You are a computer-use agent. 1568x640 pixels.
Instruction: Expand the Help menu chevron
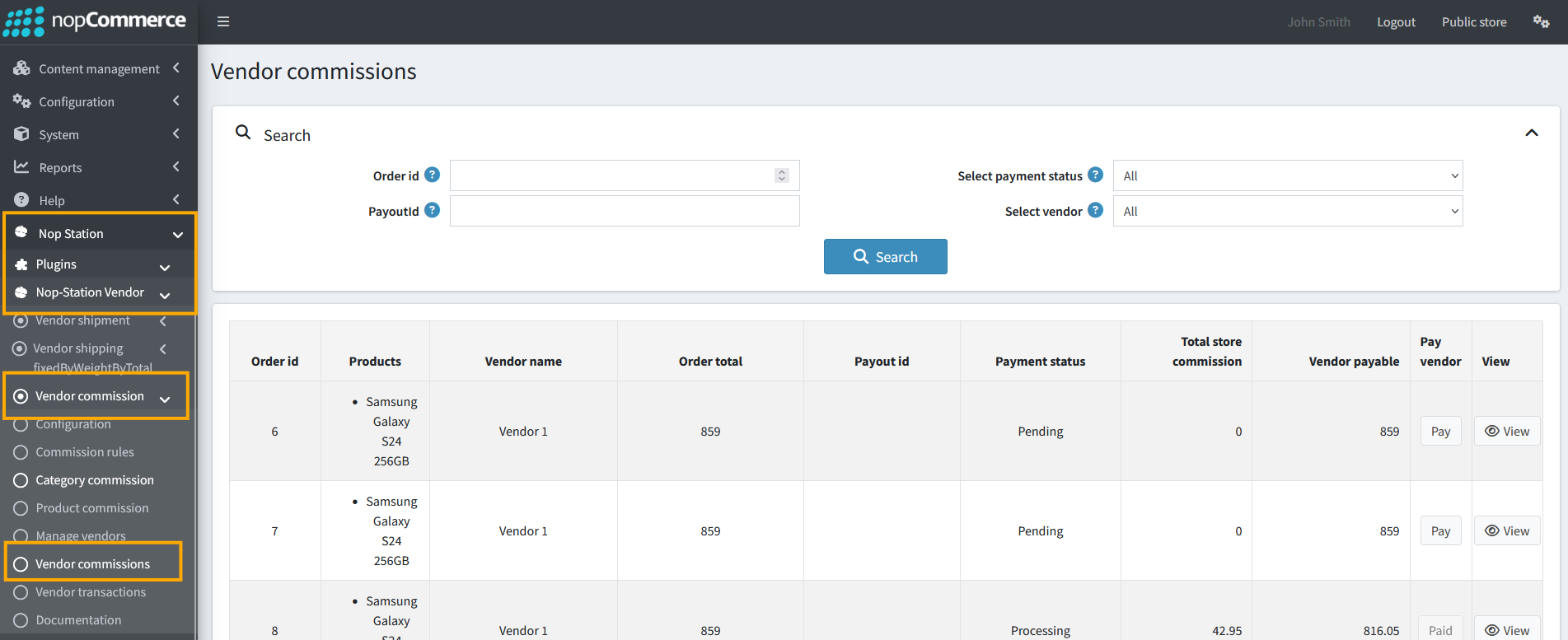click(176, 199)
